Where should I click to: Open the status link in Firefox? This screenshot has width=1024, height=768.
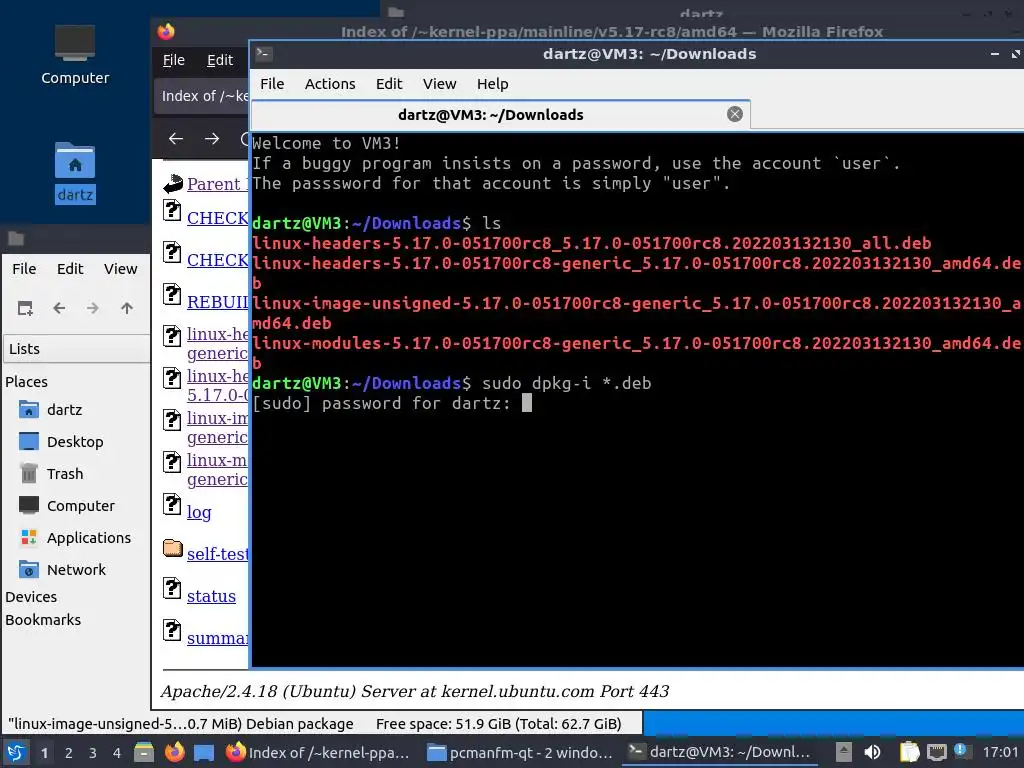(211, 596)
